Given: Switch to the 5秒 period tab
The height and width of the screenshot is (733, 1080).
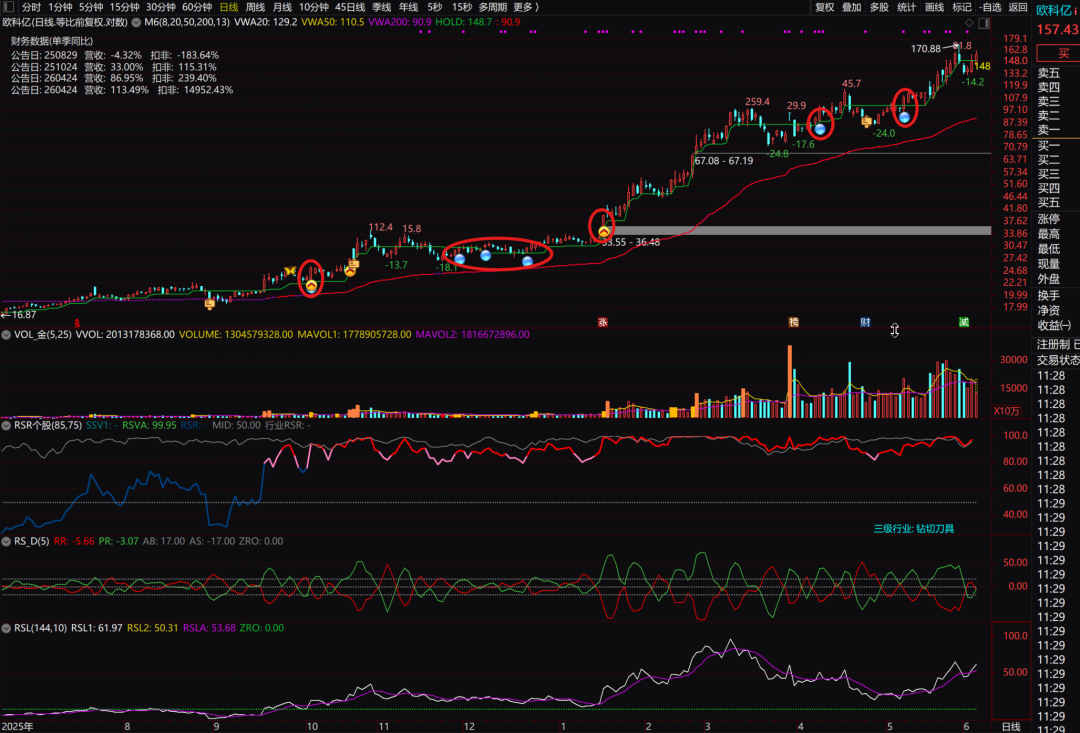Looking at the screenshot, I should 435,7.
